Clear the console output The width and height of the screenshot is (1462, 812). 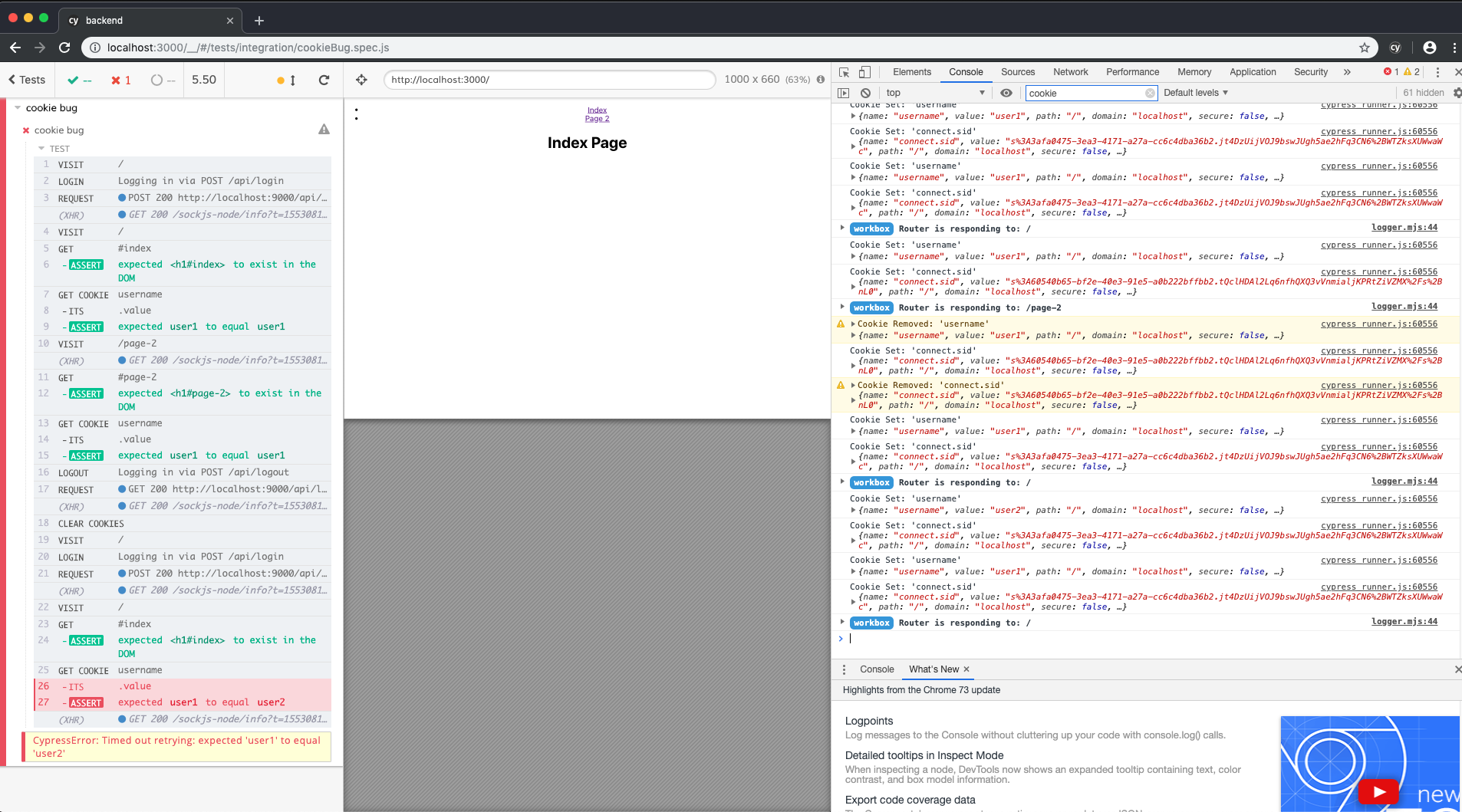coord(867,92)
